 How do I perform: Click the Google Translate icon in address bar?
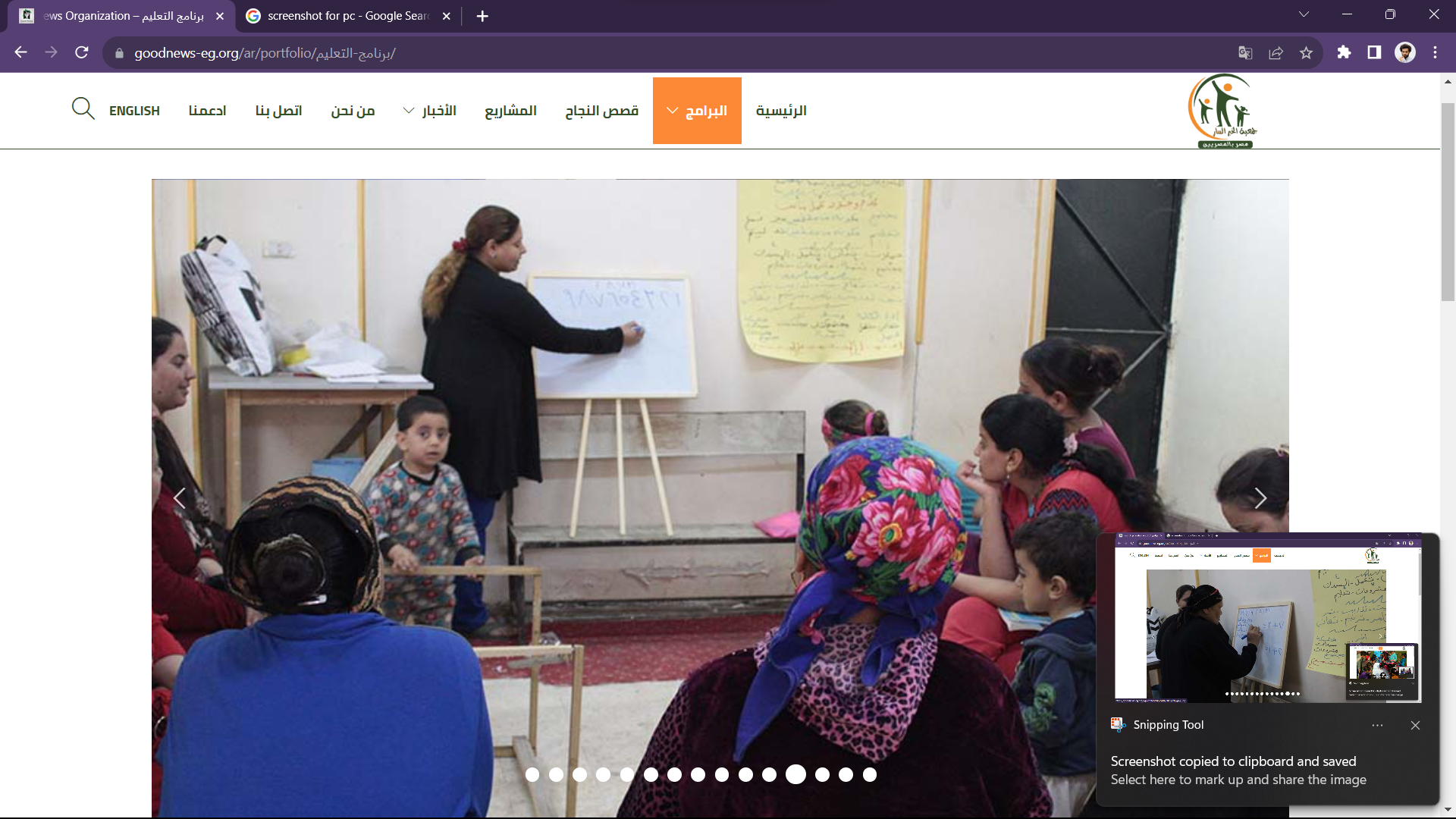tap(1245, 53)
